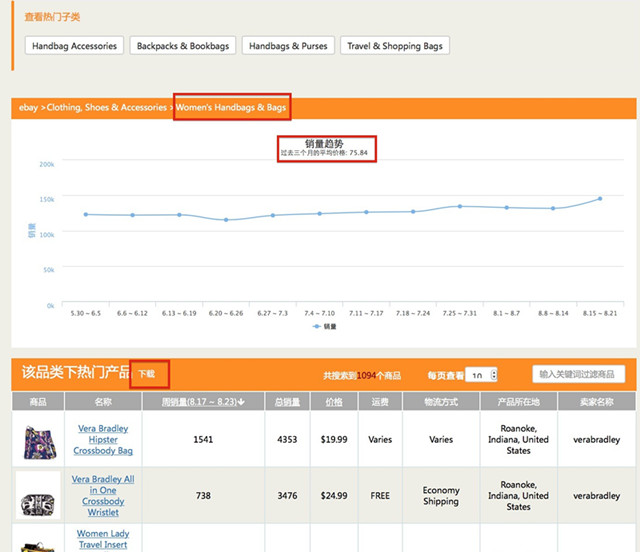Click the Crossbody Wristlet product thumbnail
The width and height of the screenshot is (640, 552).
[38, 495]
